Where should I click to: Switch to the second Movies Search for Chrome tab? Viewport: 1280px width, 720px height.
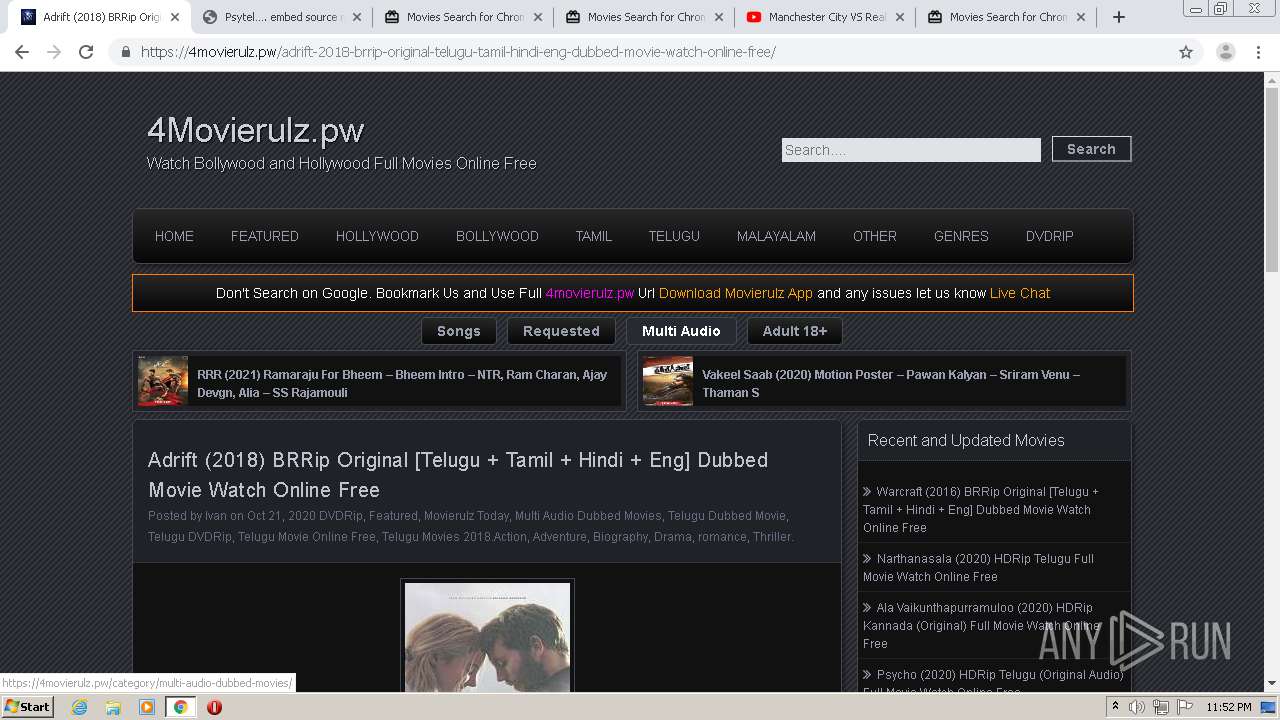(x=644, y=17)
